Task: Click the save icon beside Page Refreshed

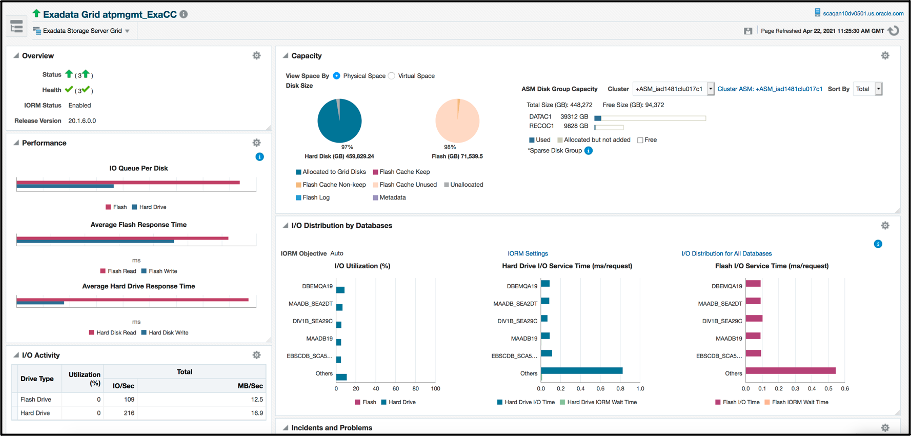Action: [x=748, y=31]
